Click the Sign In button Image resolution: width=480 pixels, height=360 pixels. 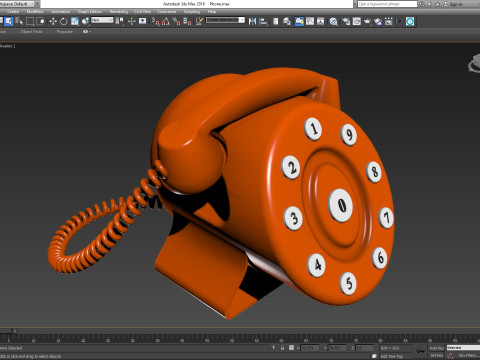pos(455,4)
